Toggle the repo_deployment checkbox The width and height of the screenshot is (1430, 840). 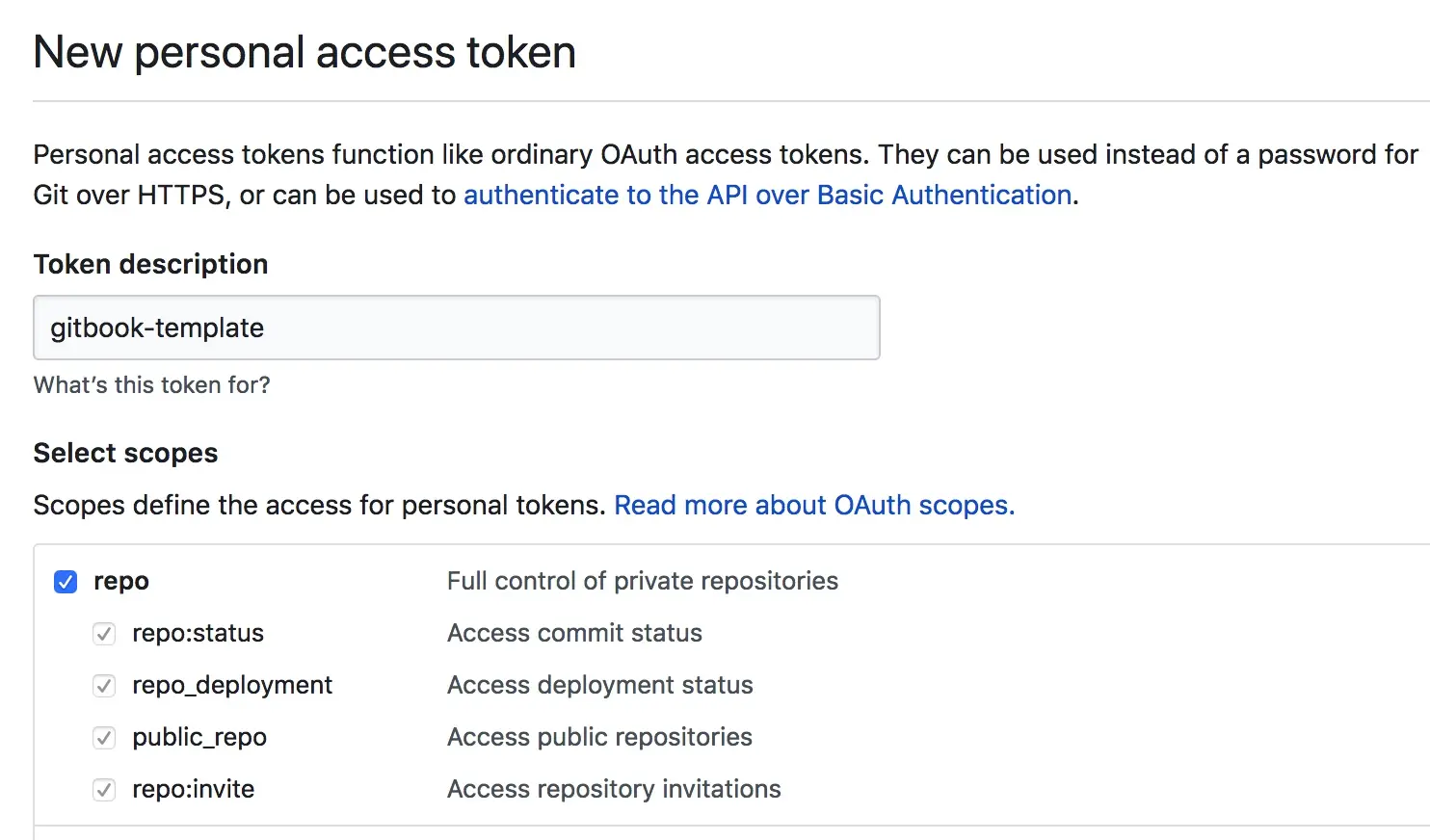coord(104,686)
